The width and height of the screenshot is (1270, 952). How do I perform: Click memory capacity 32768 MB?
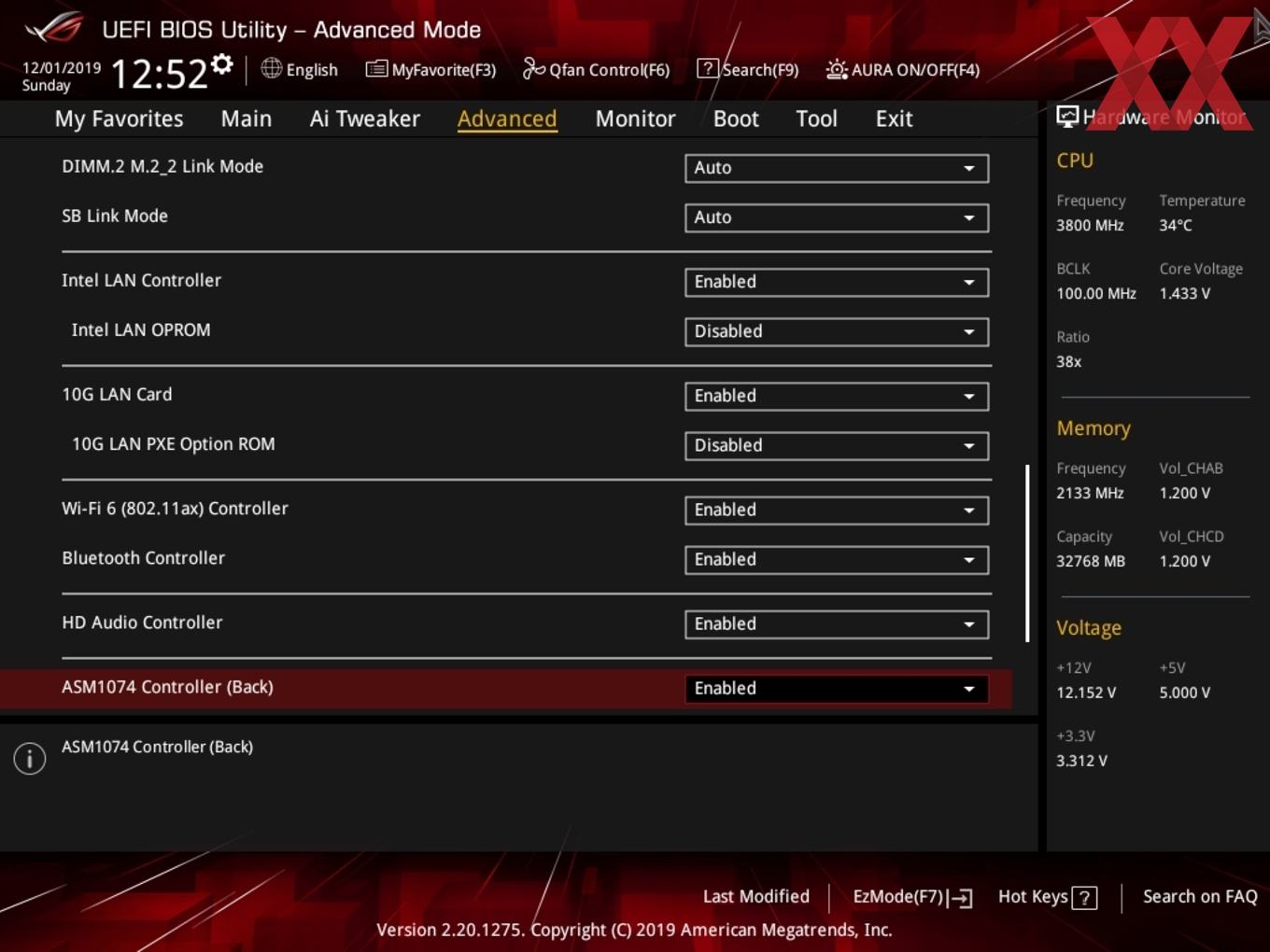tap(1091, 561)
